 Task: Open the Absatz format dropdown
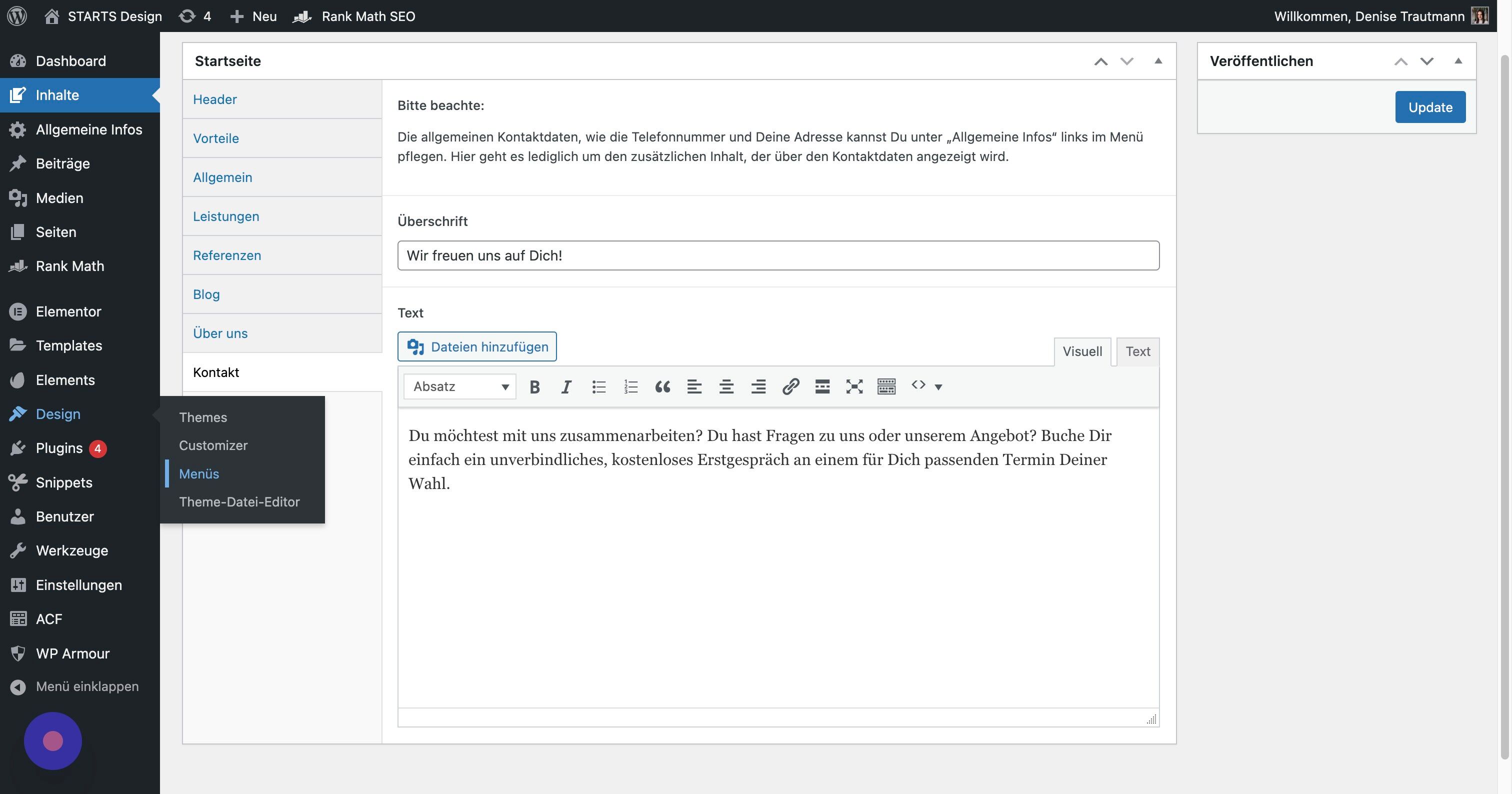click(x=460, y=386)
